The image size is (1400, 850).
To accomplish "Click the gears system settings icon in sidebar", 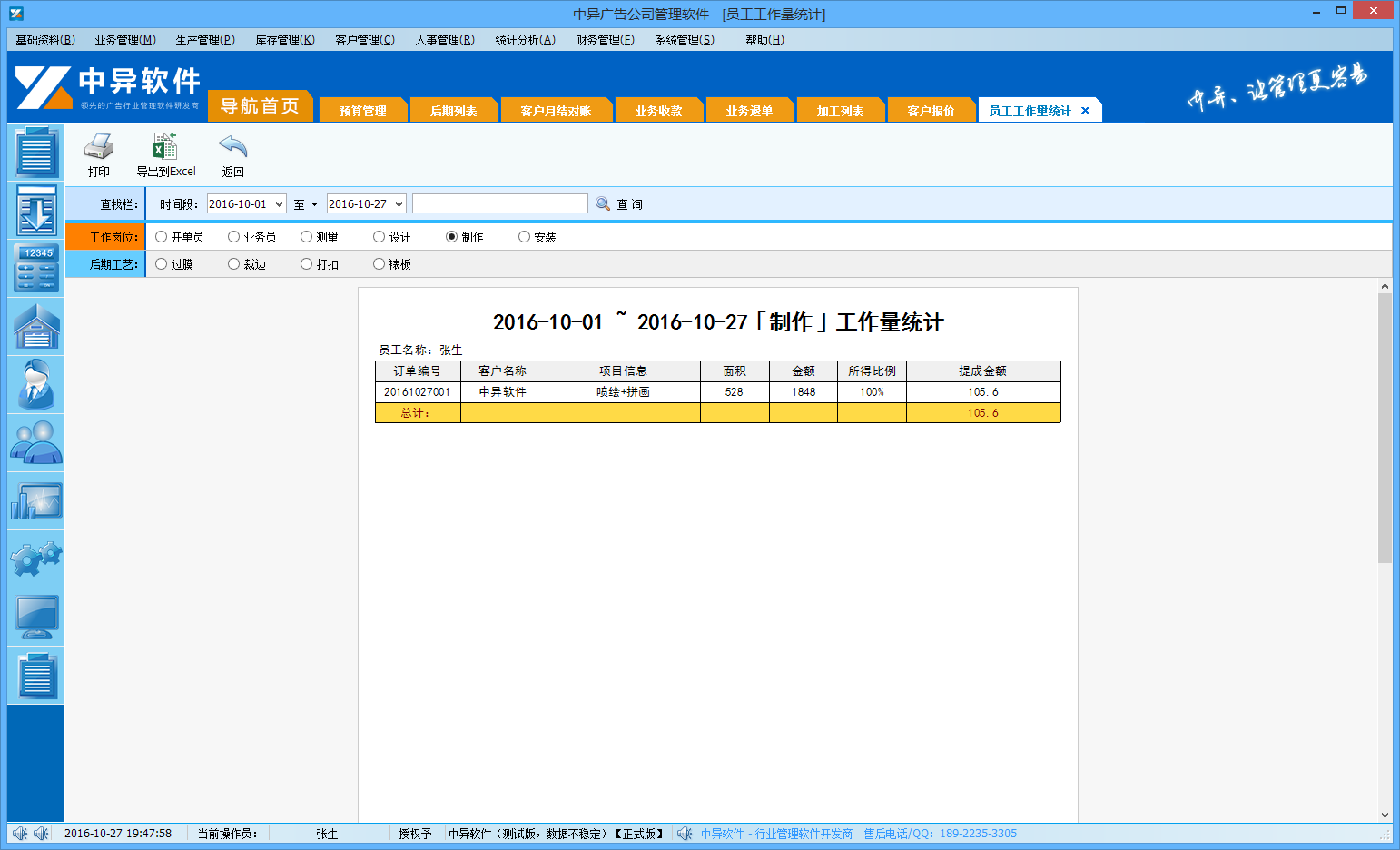I will point(35,559).
